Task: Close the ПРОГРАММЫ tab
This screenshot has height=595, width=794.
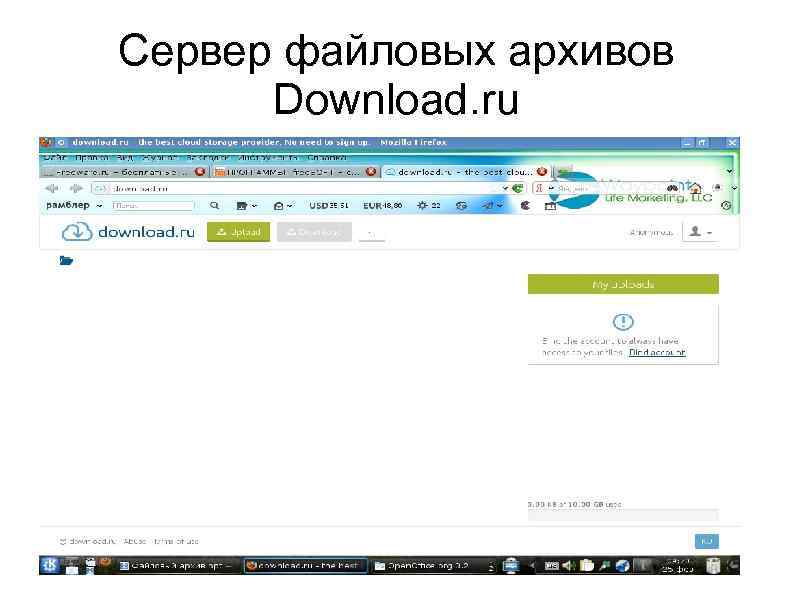Action: point(371,172)
